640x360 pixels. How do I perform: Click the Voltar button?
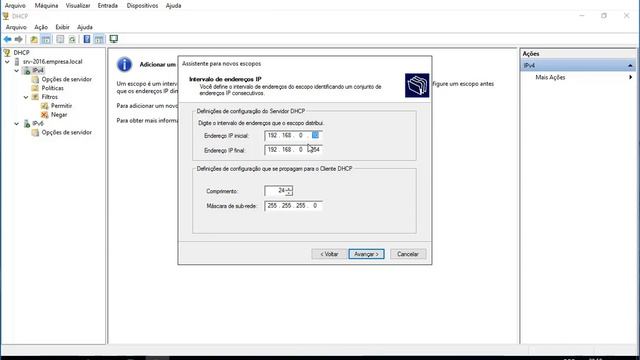click(329, 254)
